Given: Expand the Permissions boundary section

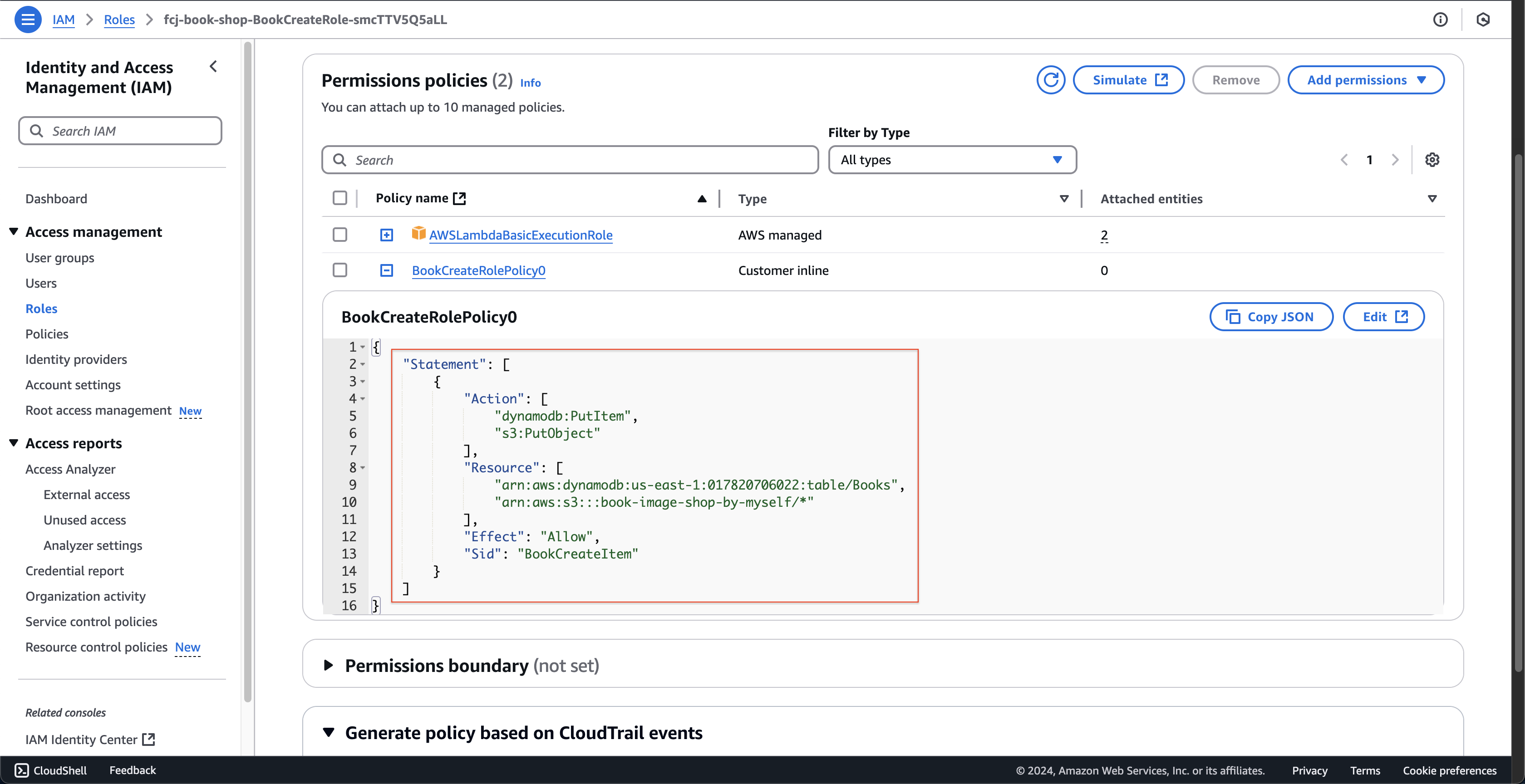Looking at the screenshot, I should point(329,666).
